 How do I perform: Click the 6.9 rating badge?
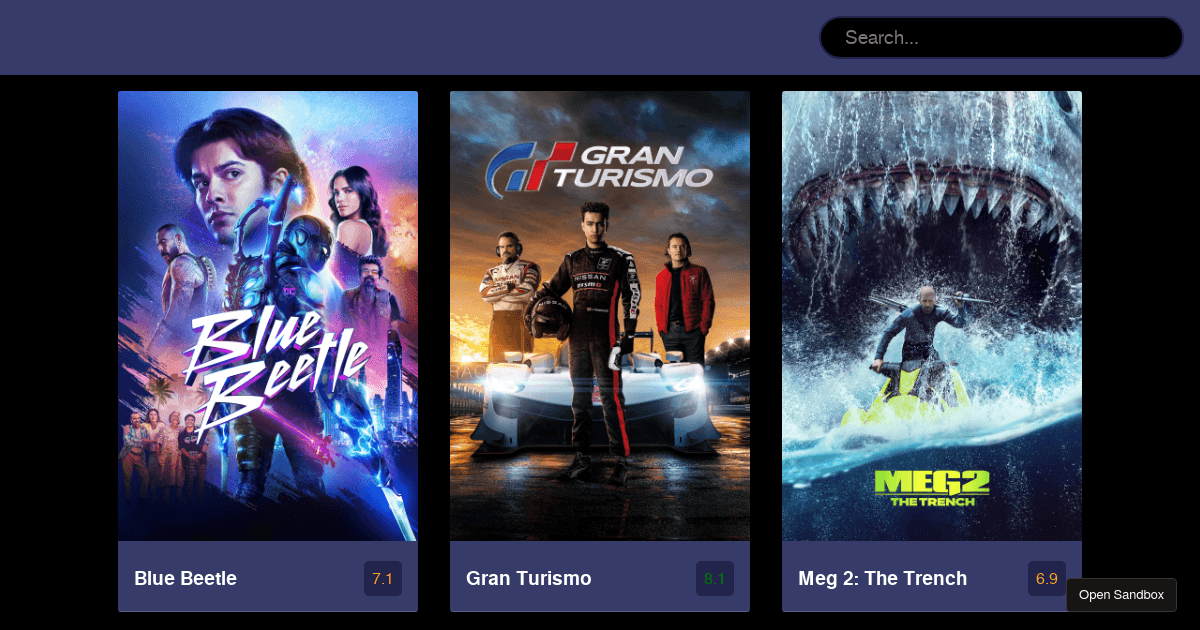tap(1047, 578)
